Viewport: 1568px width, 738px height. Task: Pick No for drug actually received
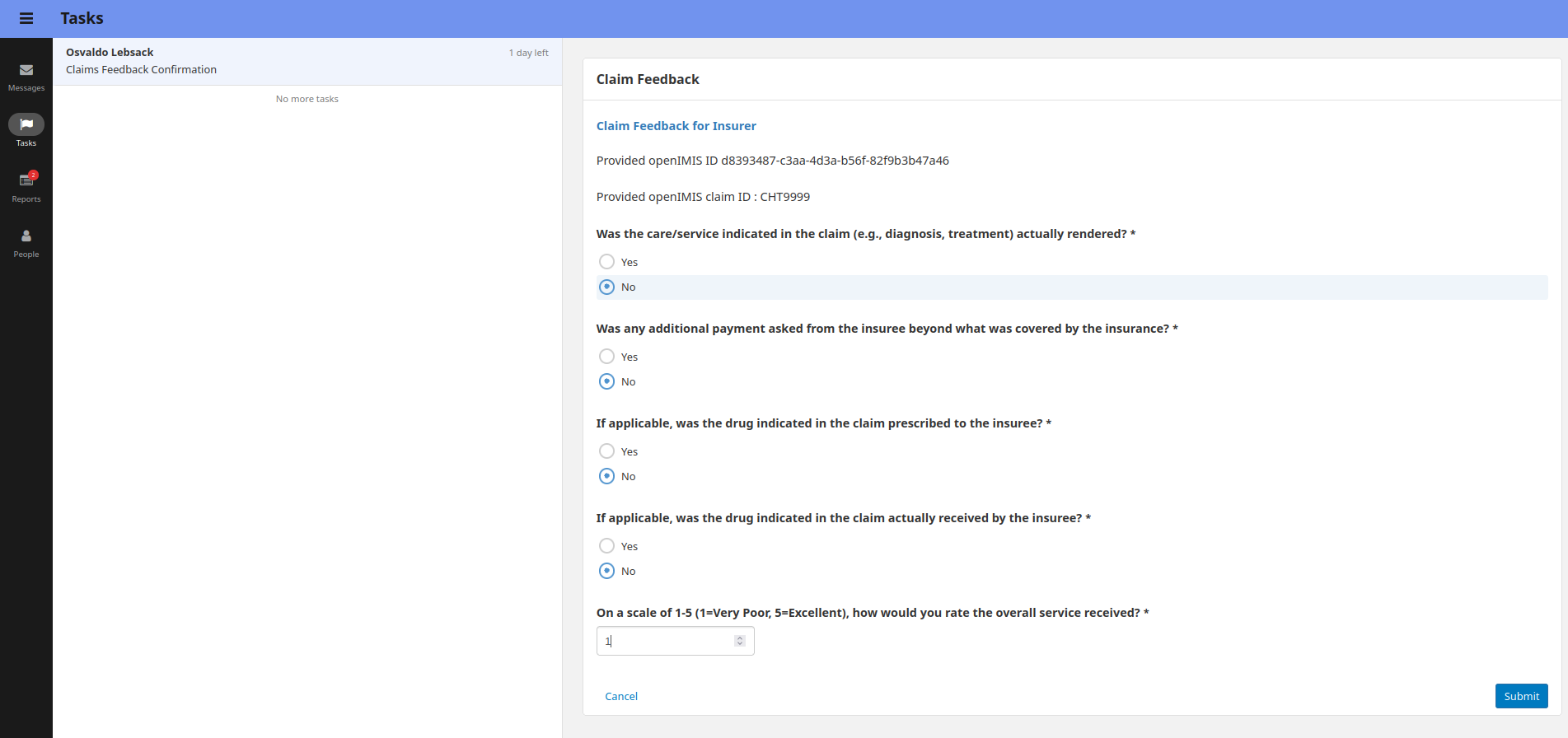[x=607, y=571]
